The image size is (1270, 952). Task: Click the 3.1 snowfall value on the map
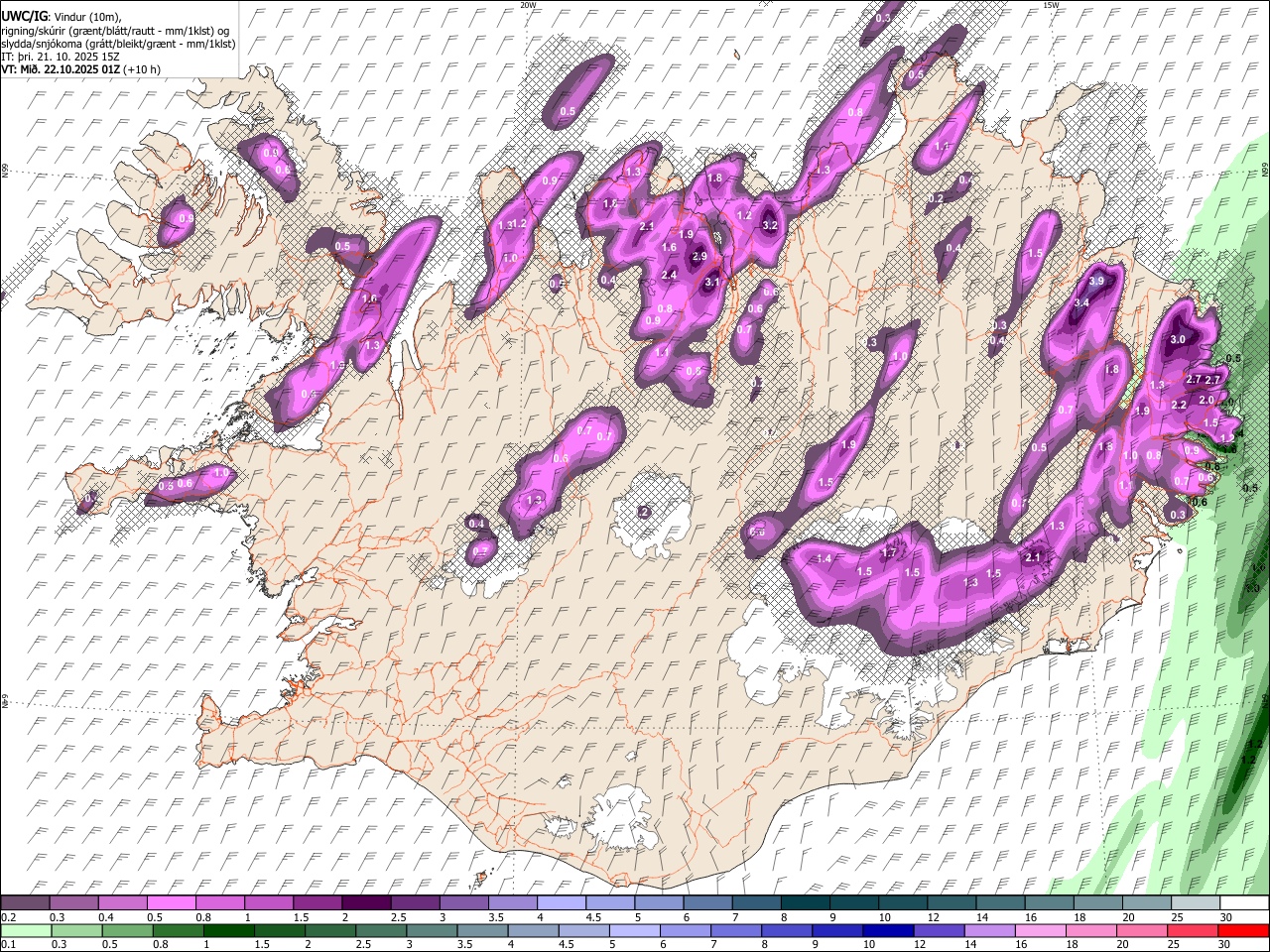point(711,283)
